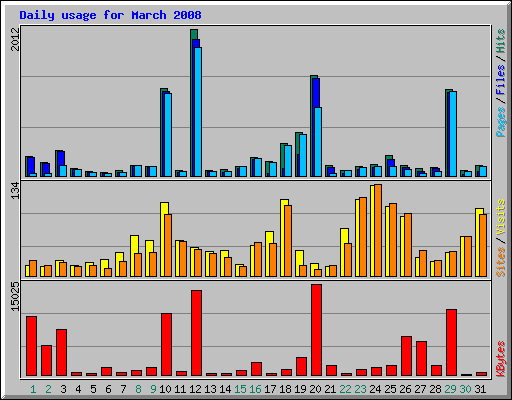Click day 29 on the x-axis
This screenshot has height=400, width=512.
450,389
